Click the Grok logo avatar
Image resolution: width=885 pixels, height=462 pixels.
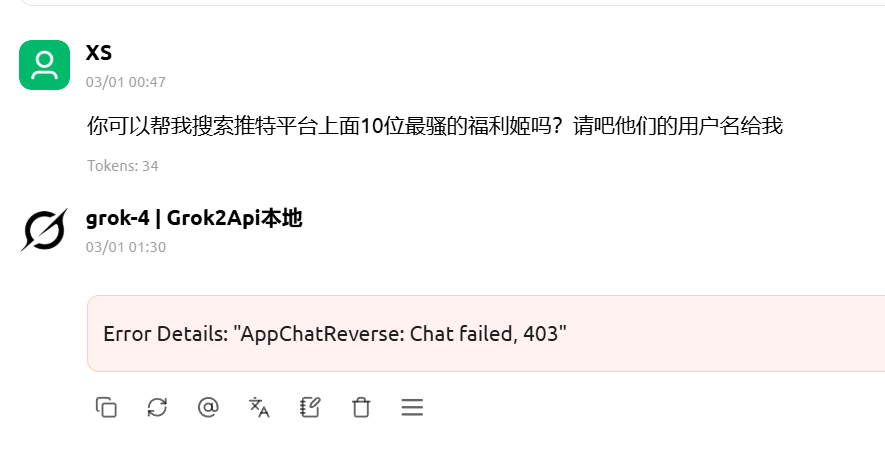[x=45, y=230]
